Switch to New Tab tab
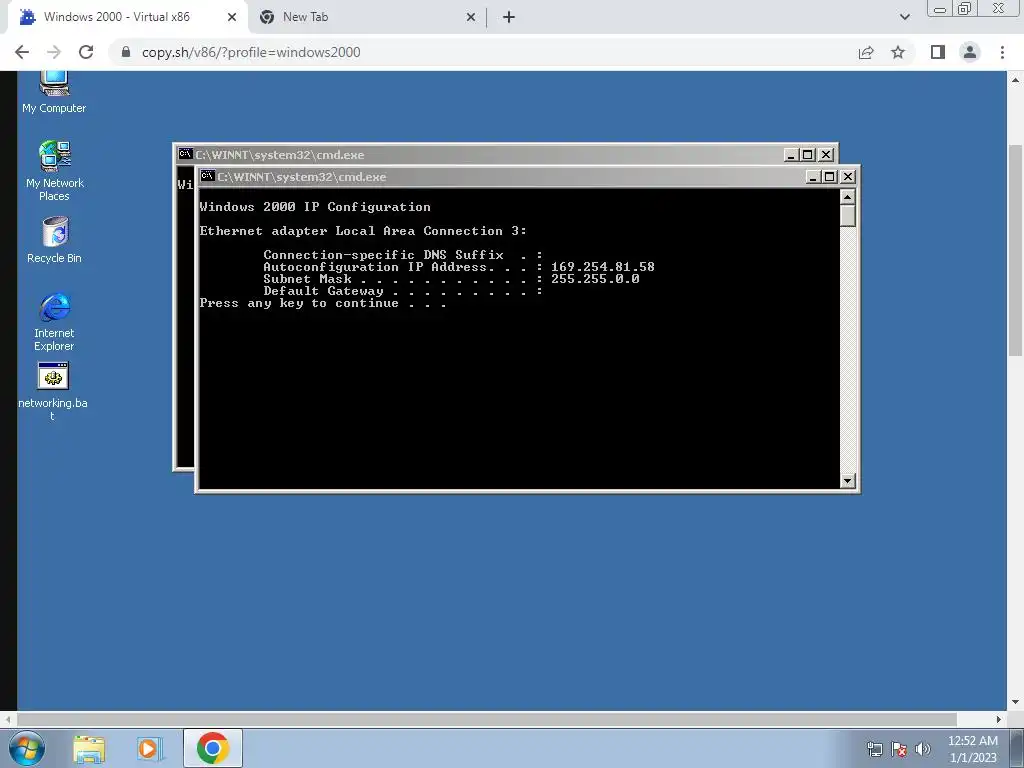 [367, 18]
